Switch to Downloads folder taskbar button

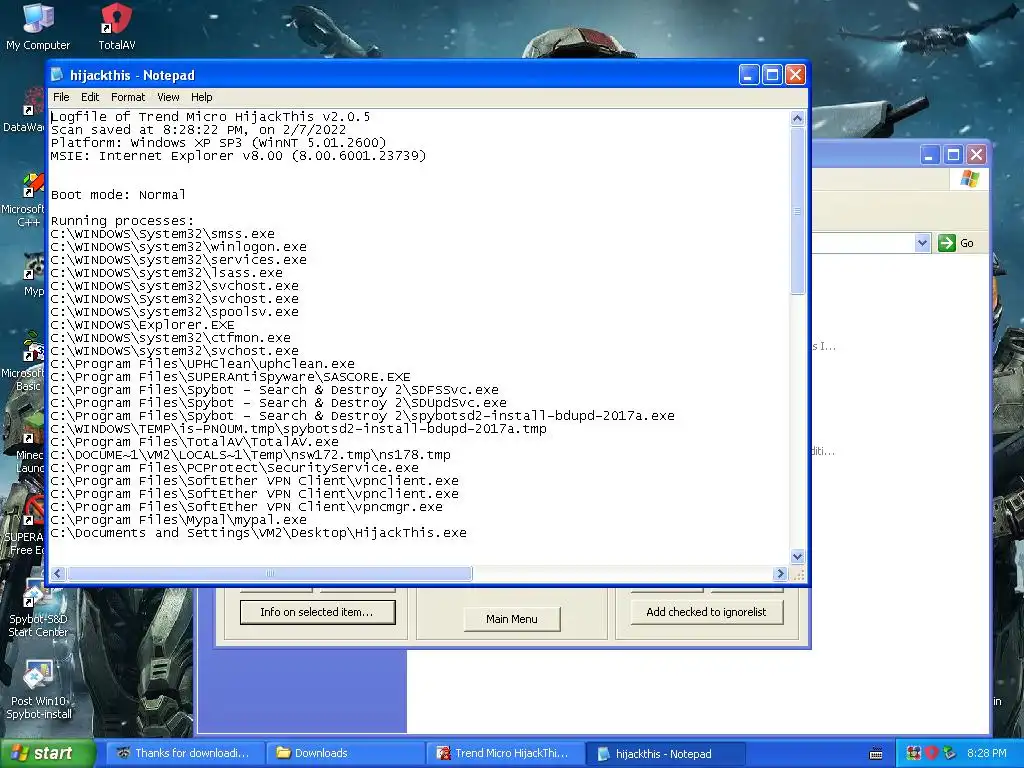click(346, 753)
